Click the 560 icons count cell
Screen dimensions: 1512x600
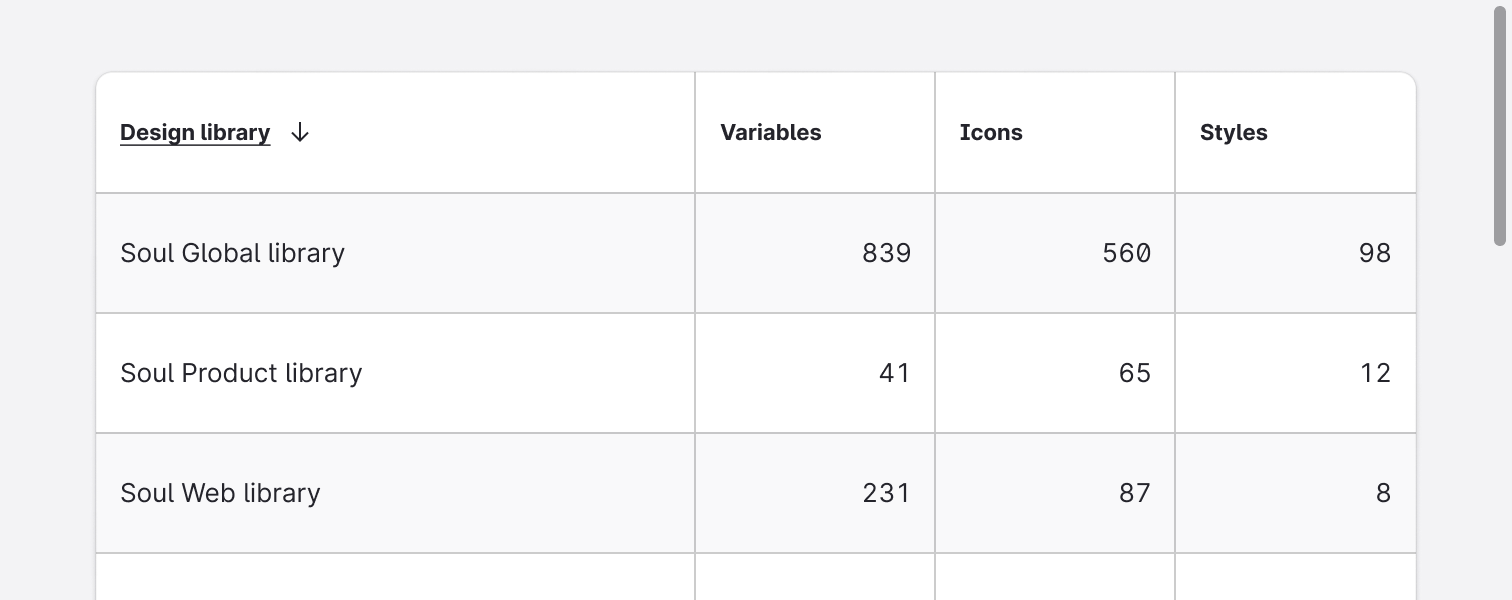(x=1128, y=253)
